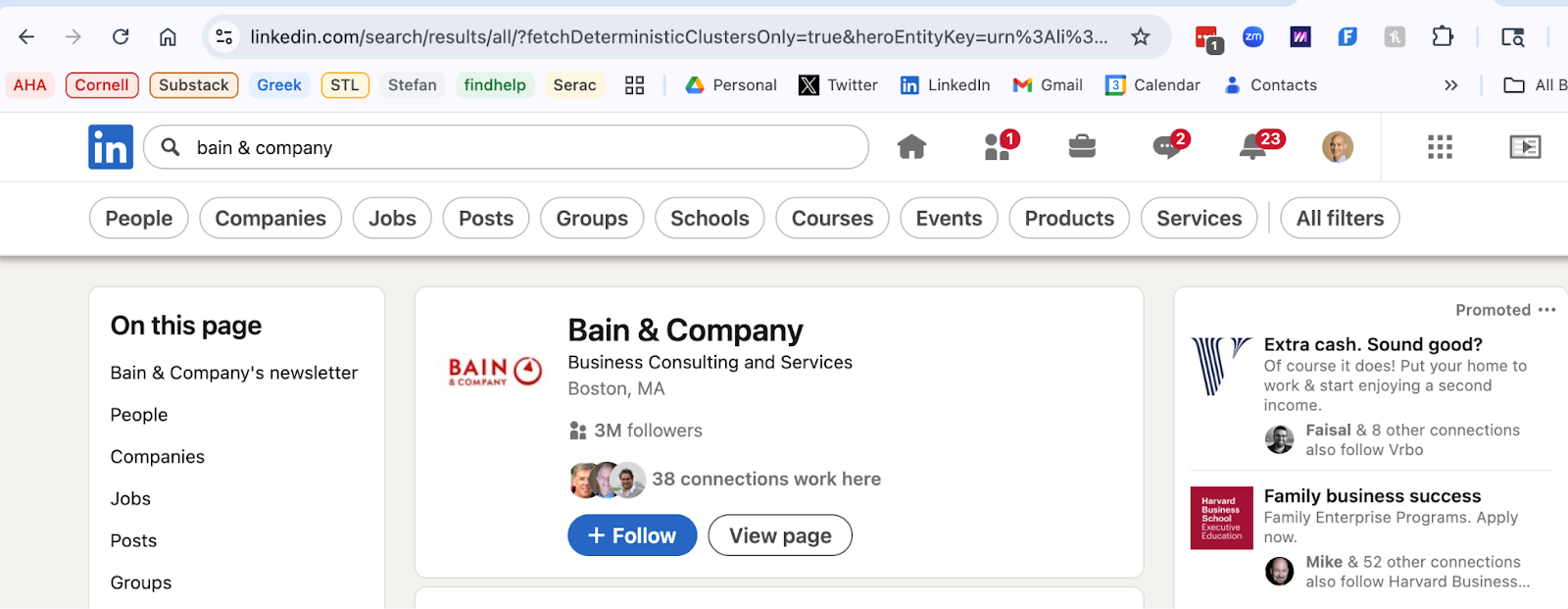The width and height of the screenshot is (1568, 609).
Task: Open the Family business success ad
Action: 1372,496
